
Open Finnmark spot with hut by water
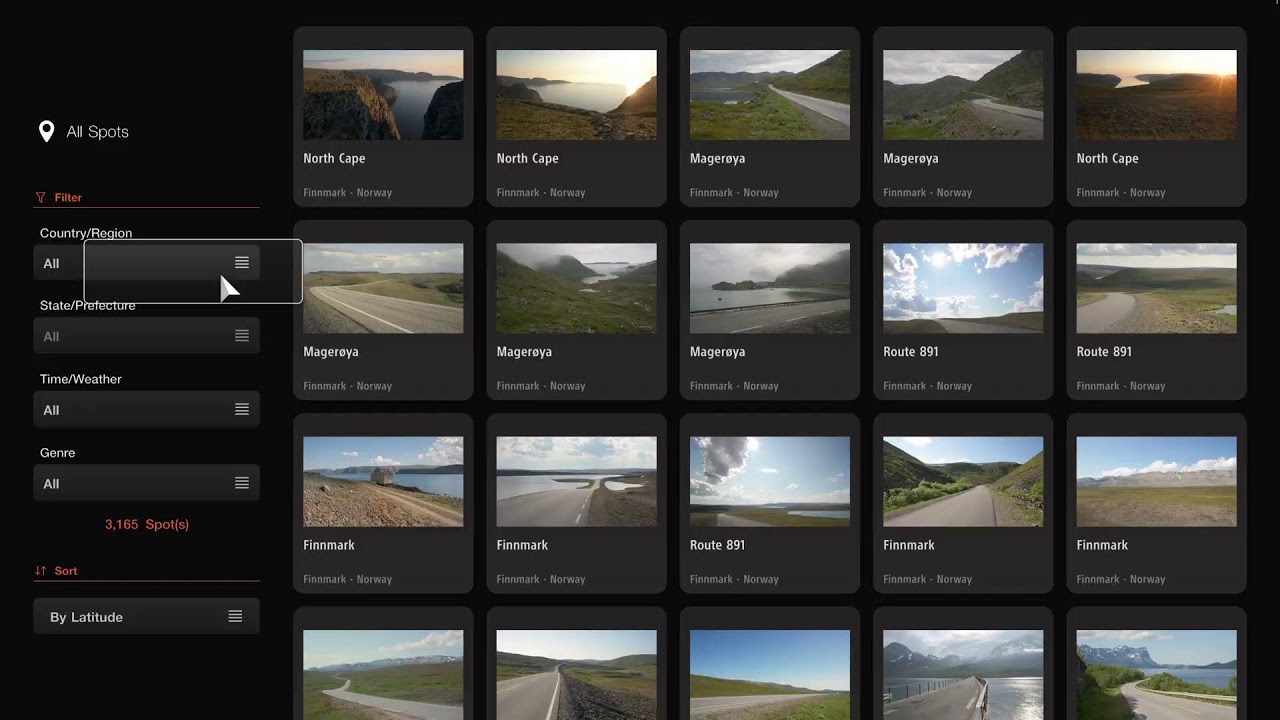click(383, 503)
